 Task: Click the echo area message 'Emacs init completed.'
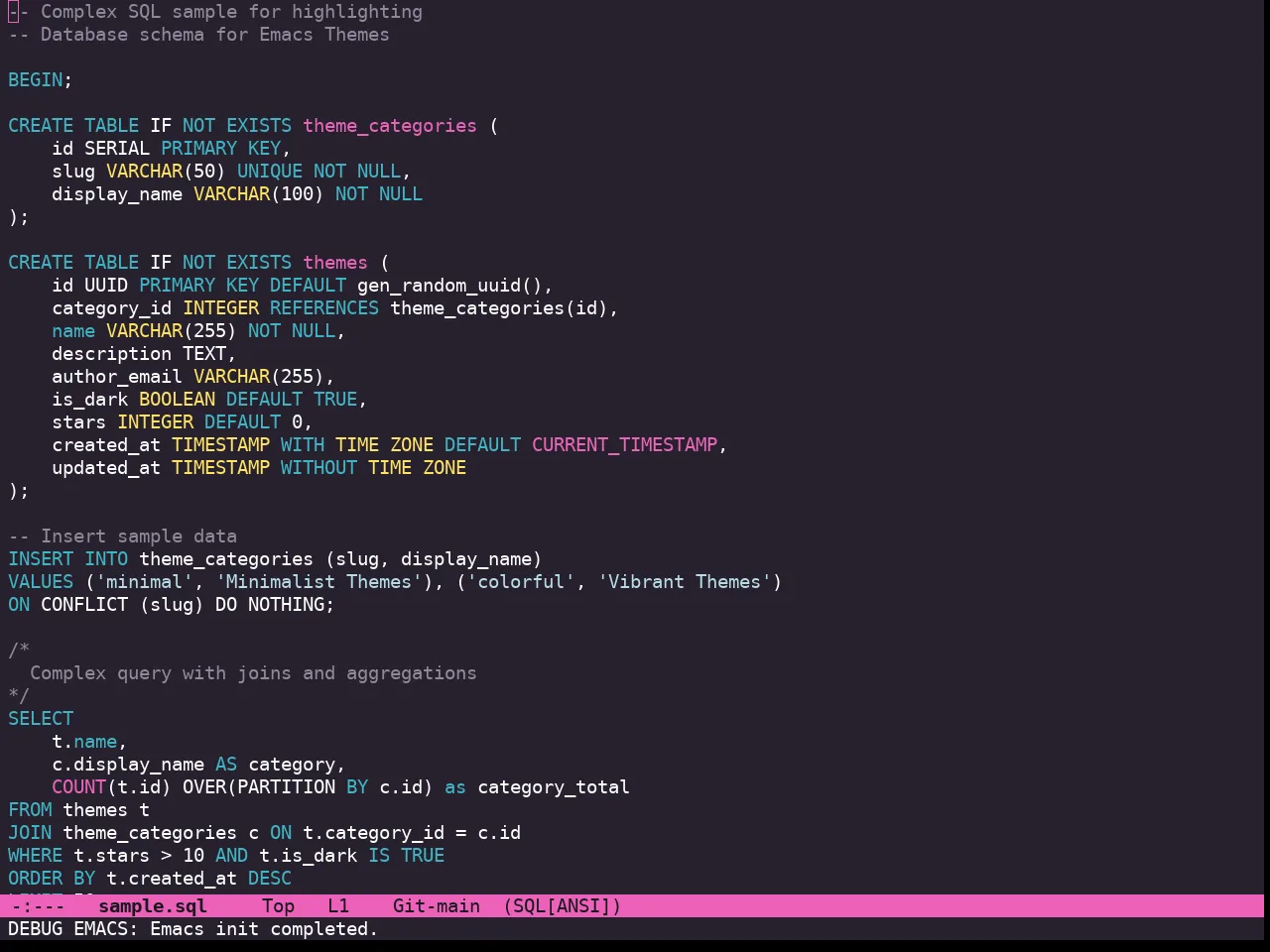264,929
